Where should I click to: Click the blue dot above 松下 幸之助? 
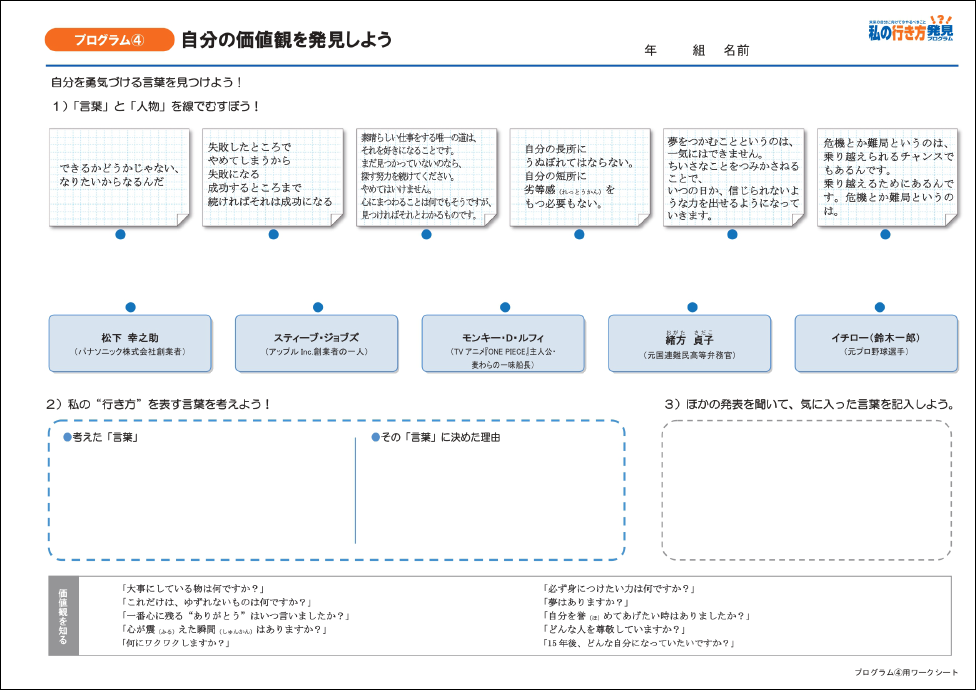coord(130,307)
